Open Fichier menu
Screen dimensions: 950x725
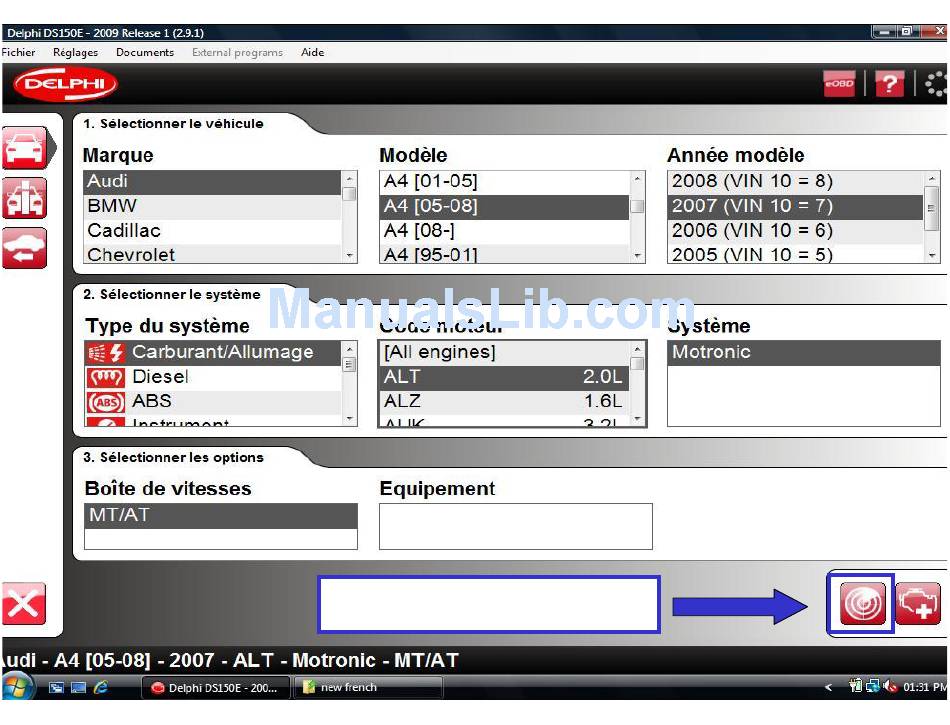point(19,52)
